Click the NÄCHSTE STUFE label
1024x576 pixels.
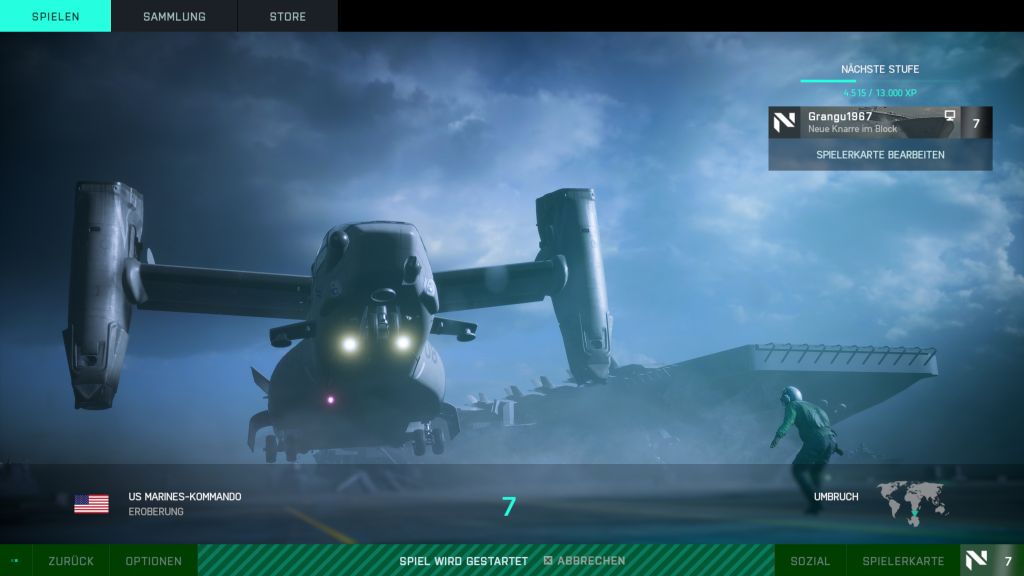(880, 69)
